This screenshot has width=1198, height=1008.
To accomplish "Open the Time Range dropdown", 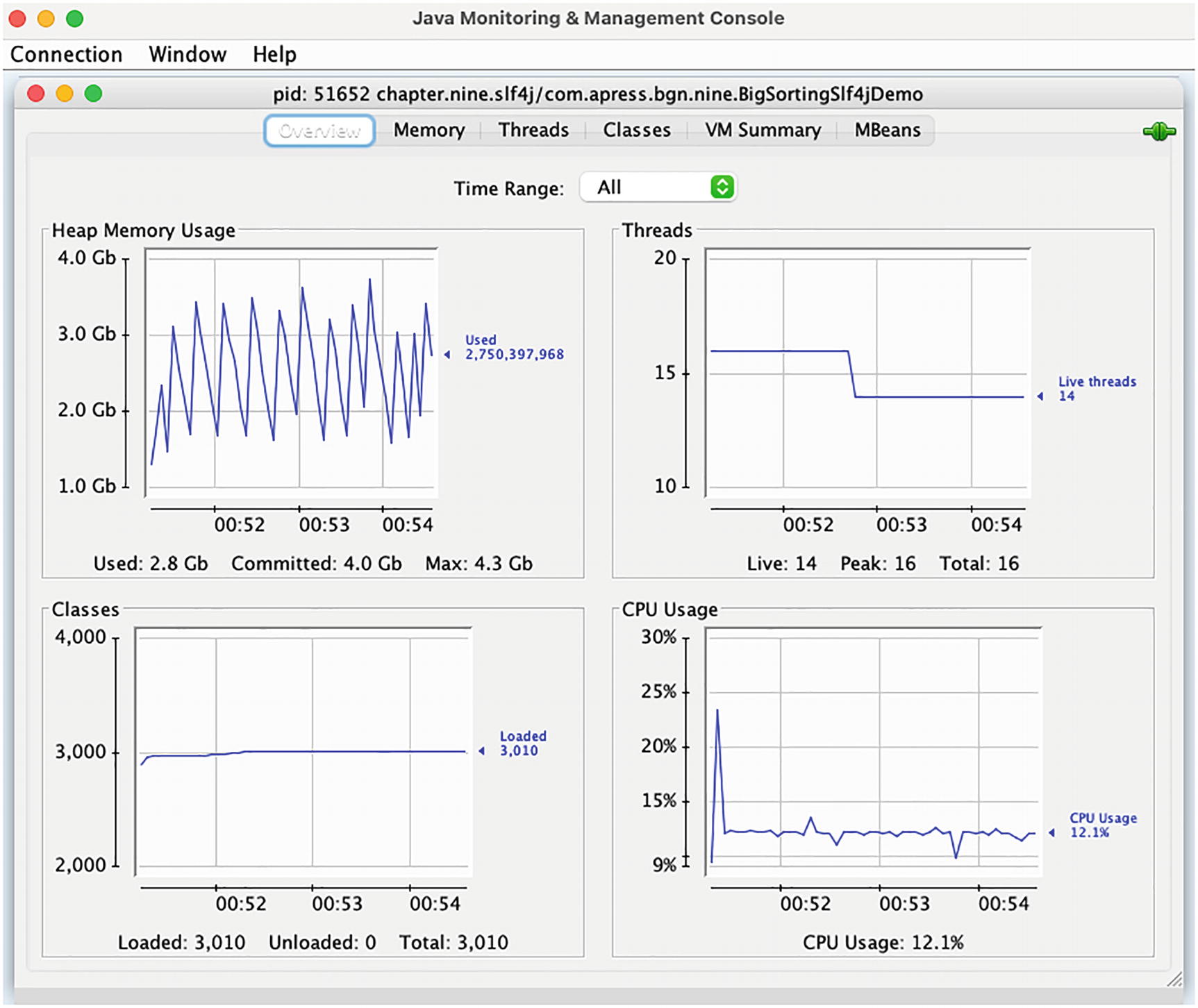I will [x=658, y=187].
